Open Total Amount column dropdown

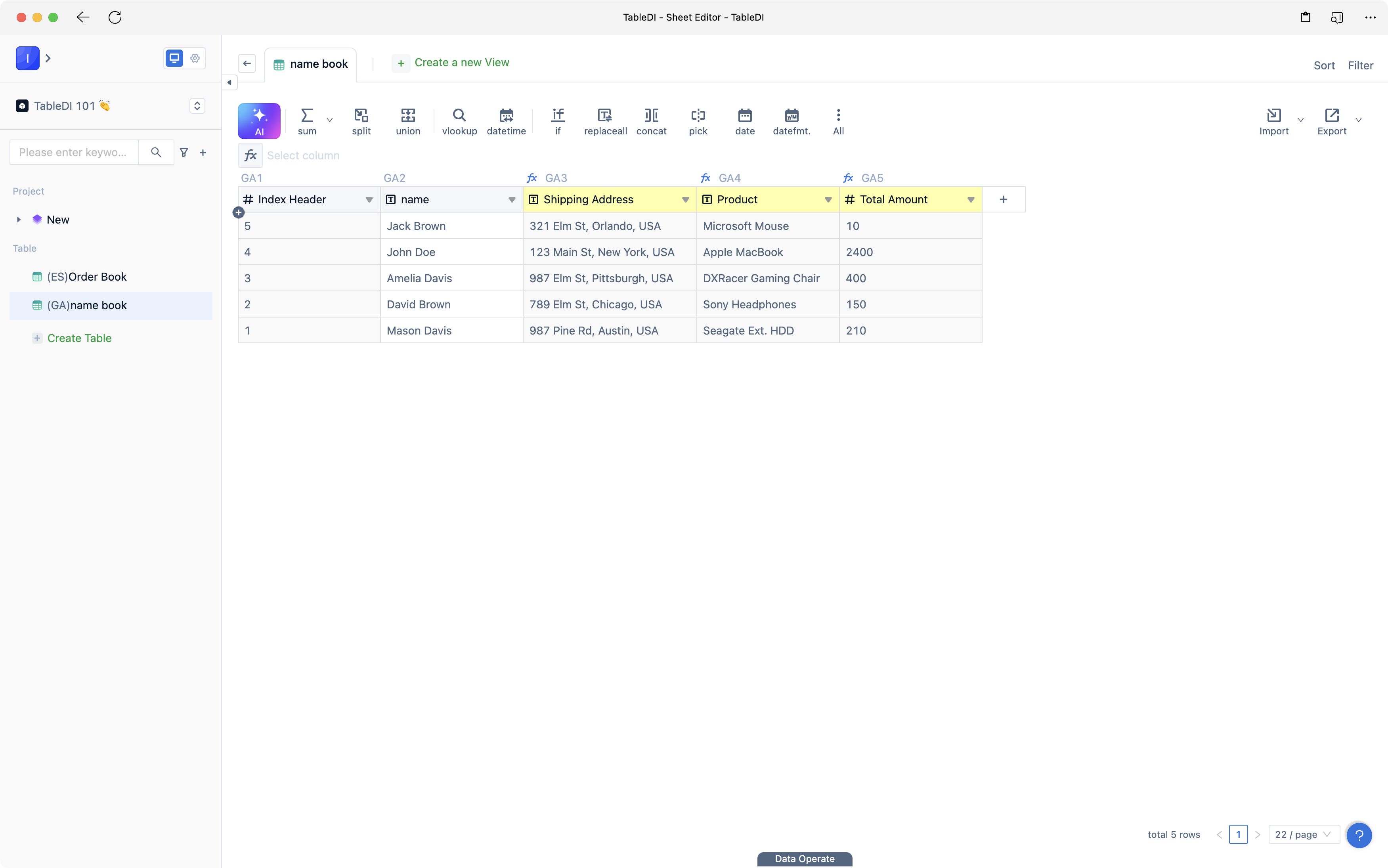click(971, 200)
